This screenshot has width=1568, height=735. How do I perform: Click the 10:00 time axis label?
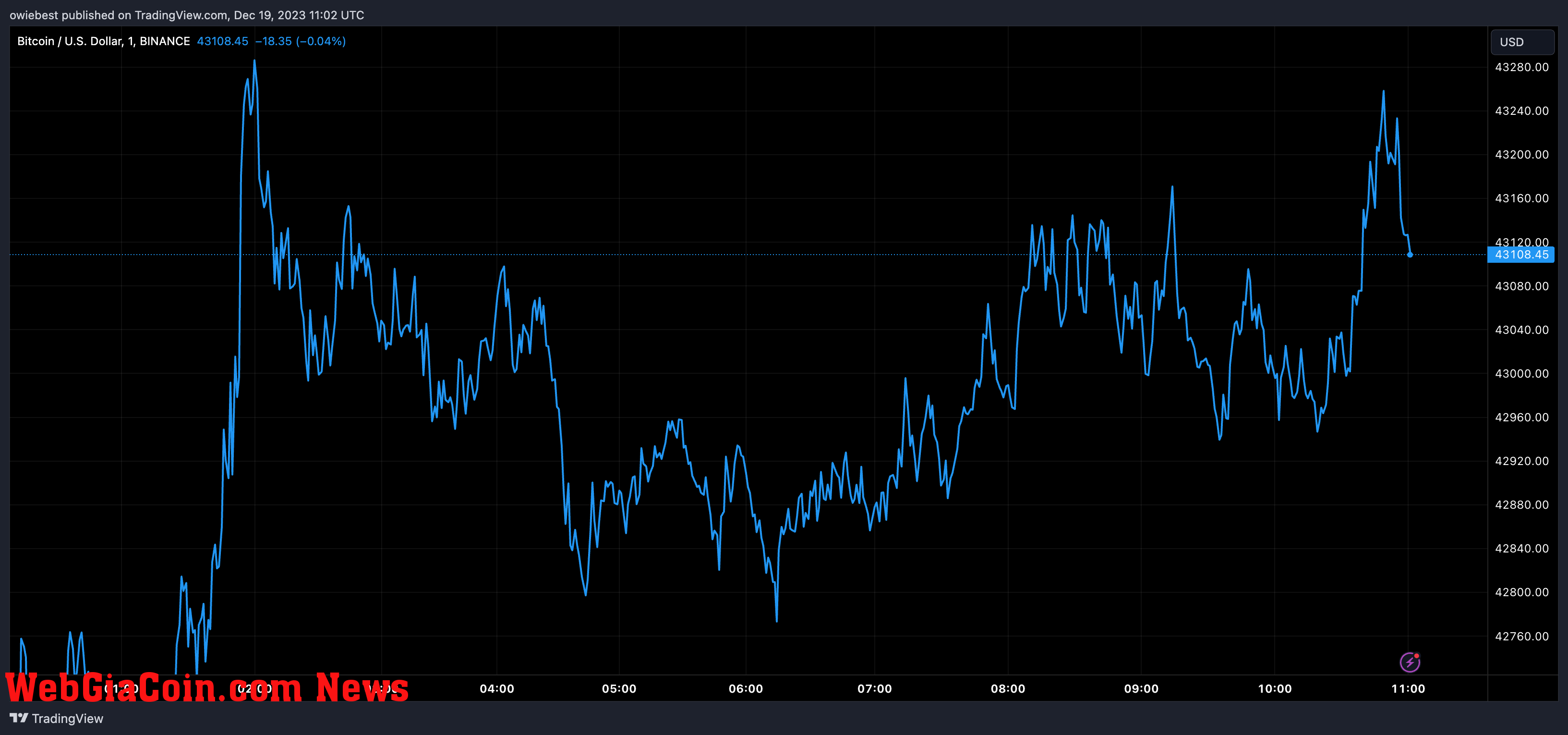tap(1275, 689)
